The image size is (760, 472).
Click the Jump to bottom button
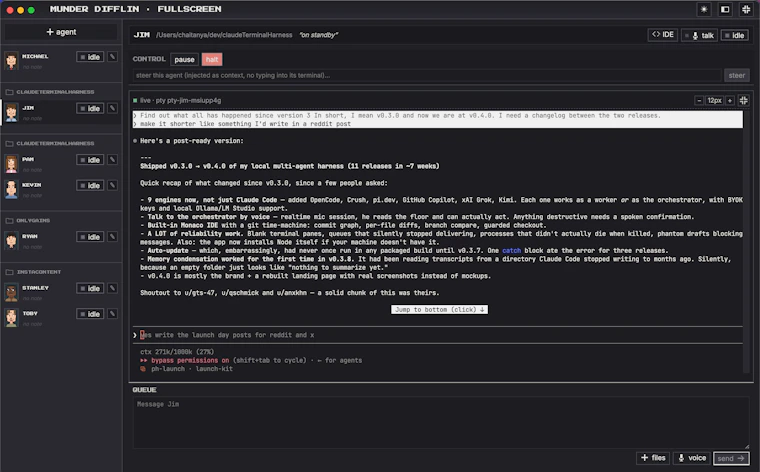pyautogui.click(x=440, y=309)
